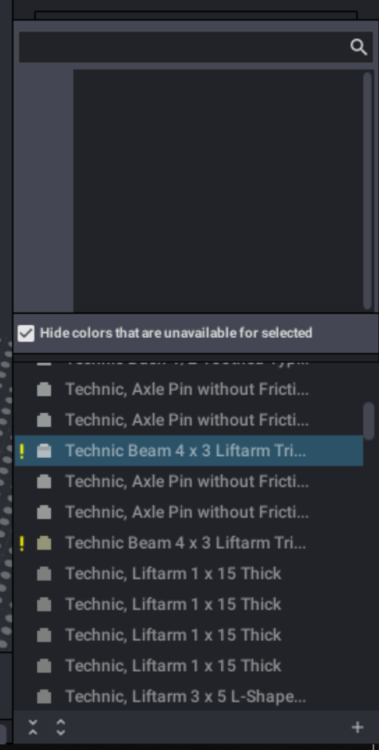Select Liftarm 1 x 15 Thick below tan beam

tap(189, 574)
